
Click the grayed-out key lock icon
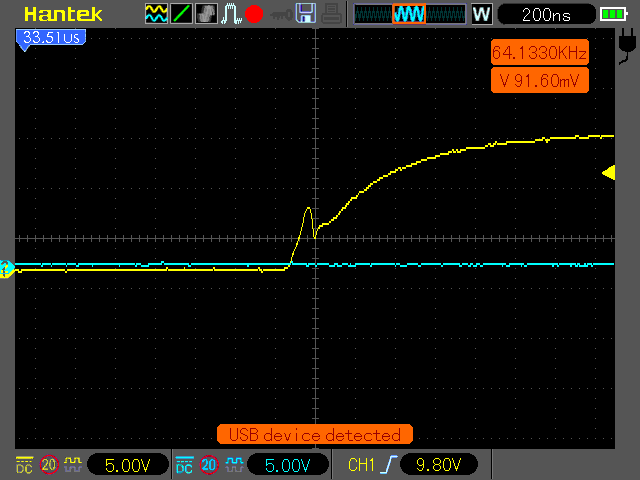281,15
